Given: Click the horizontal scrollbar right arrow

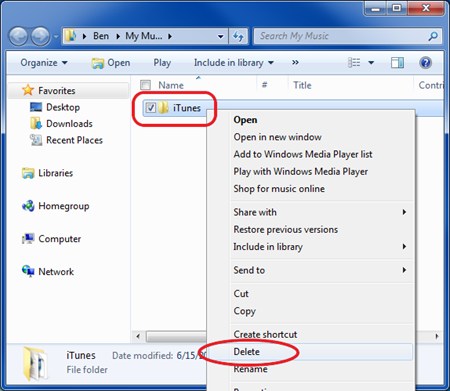Looking at the screenshot, I should point(437,336).
